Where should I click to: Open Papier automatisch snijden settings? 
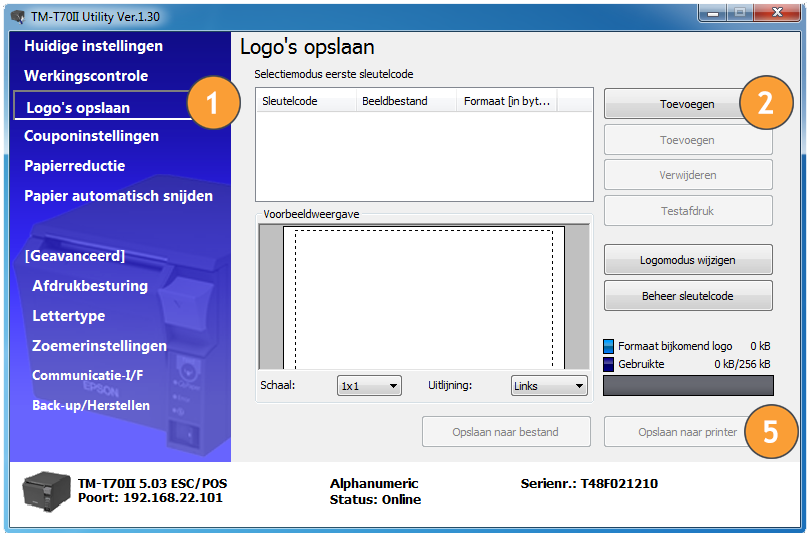point(118,196)
